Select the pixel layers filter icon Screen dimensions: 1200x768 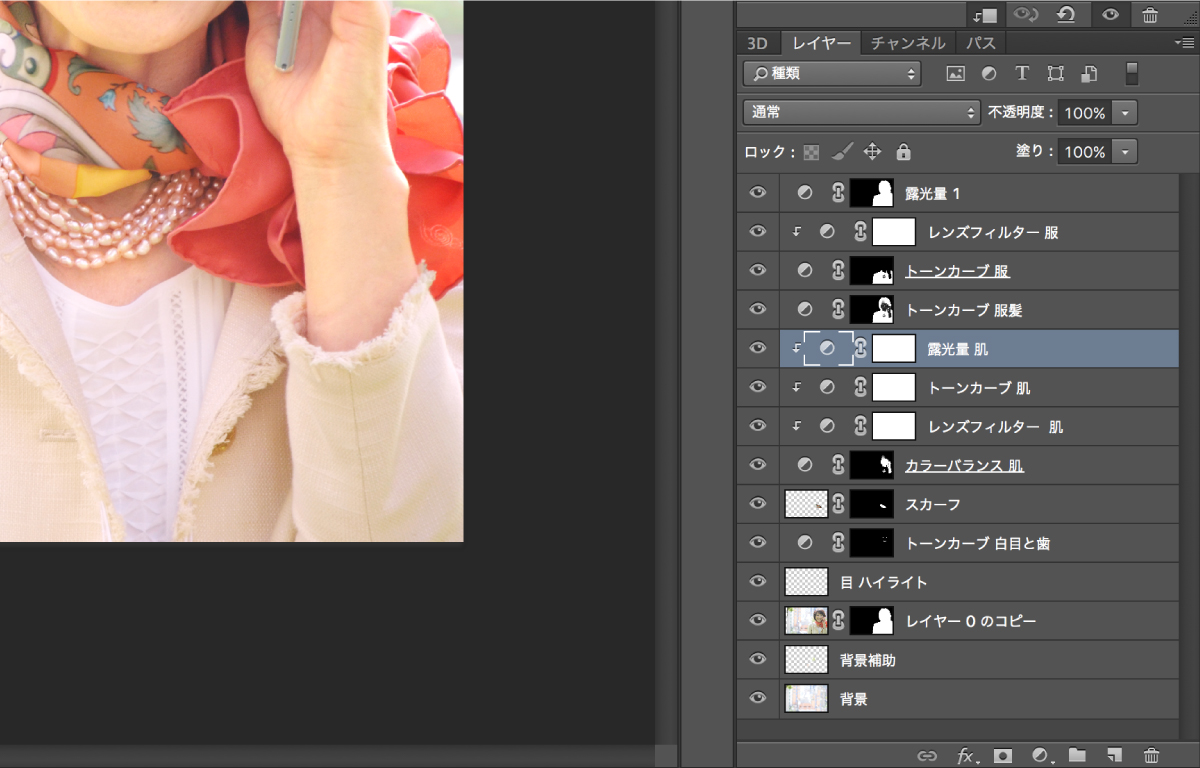click(x=956, y=73)
